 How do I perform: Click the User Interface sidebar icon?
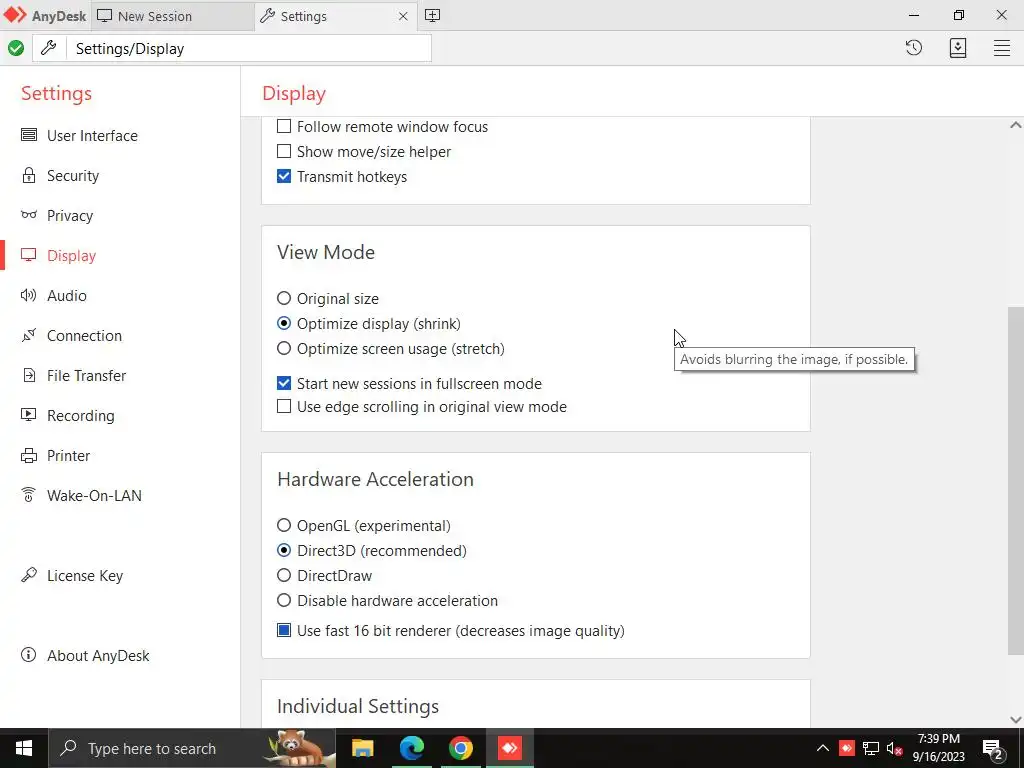click(29, 135)
